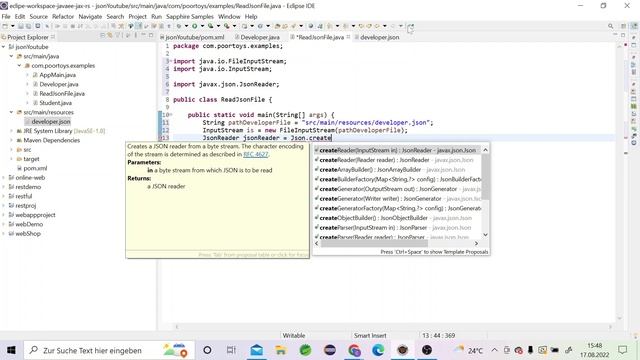Screen dimensions: 640x360
Task: Select the webappproject project
Action: click(35, 215)
